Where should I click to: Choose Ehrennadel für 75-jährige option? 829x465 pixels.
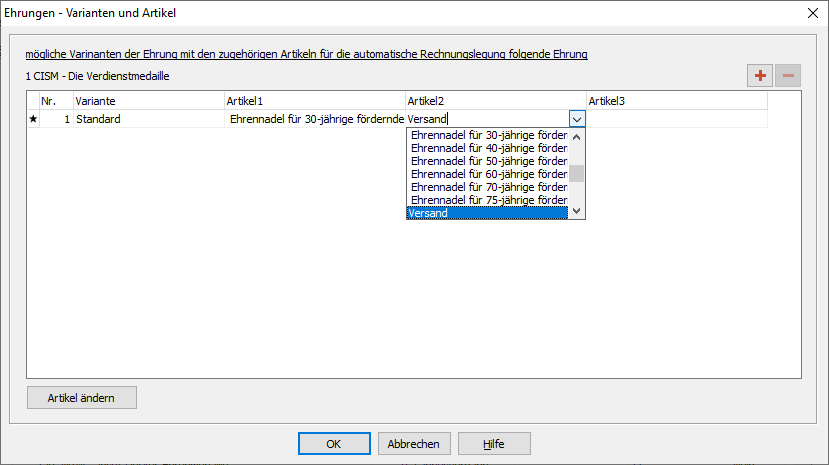coord(488,200)
